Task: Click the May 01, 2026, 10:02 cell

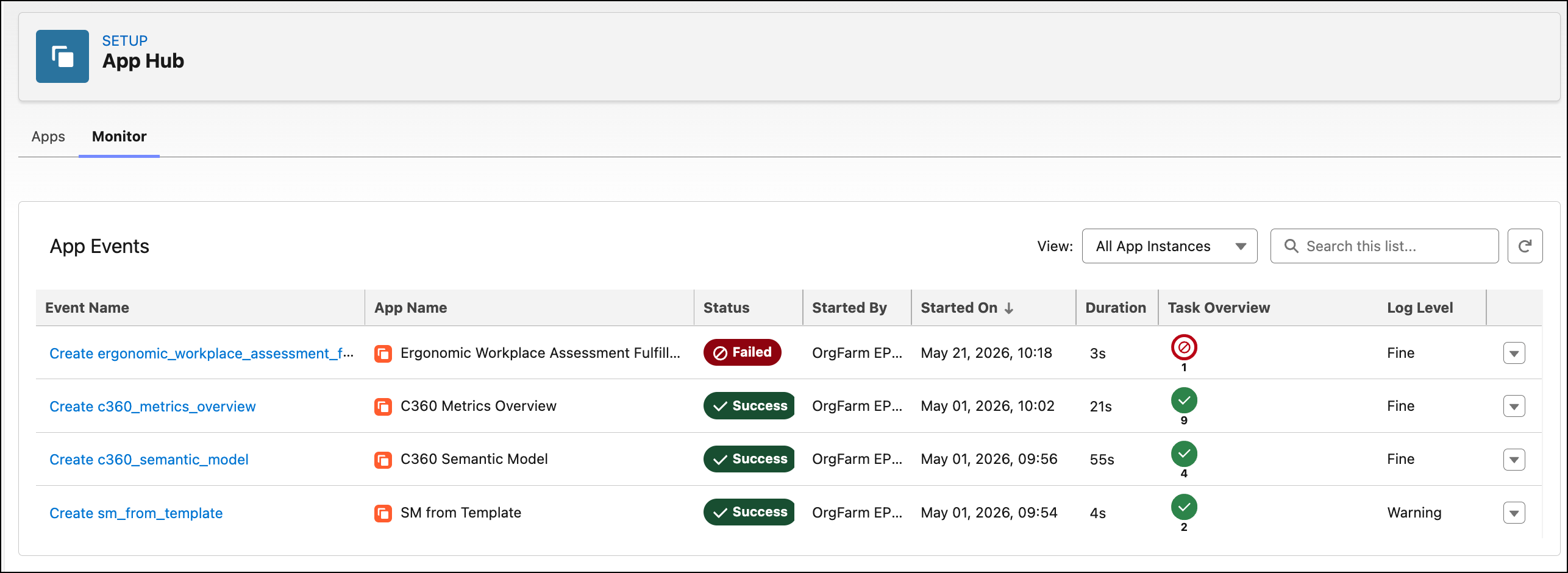Action: (988, 406)
